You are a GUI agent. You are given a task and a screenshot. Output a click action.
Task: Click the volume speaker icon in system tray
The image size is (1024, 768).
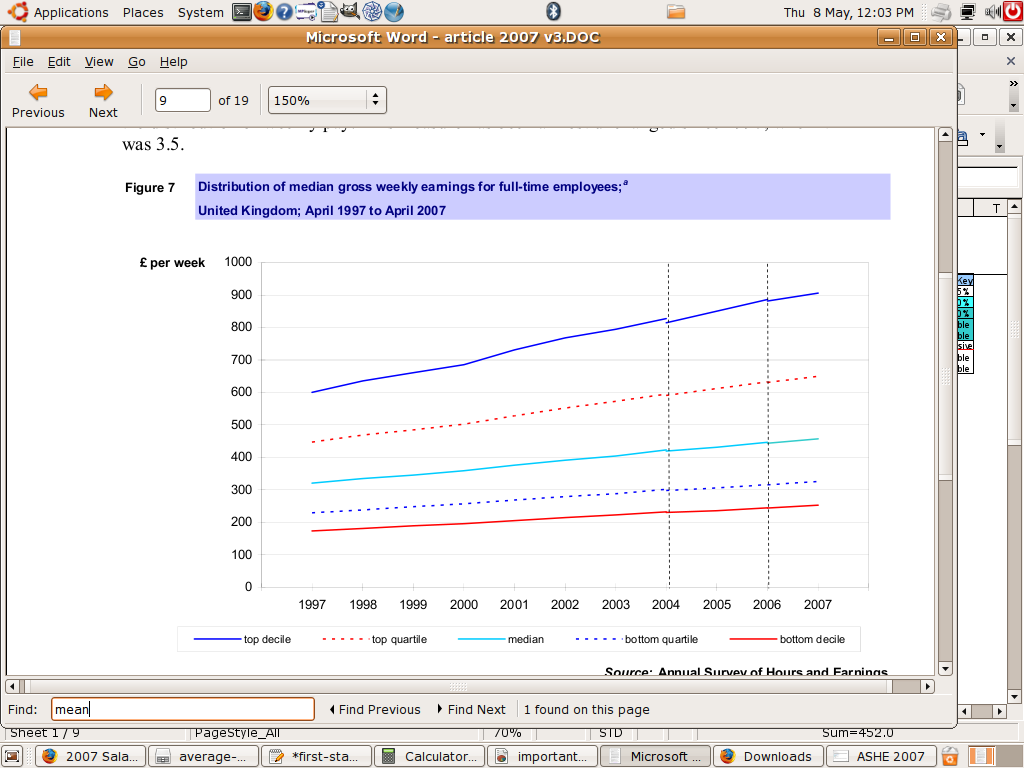[x=991, y=12]
